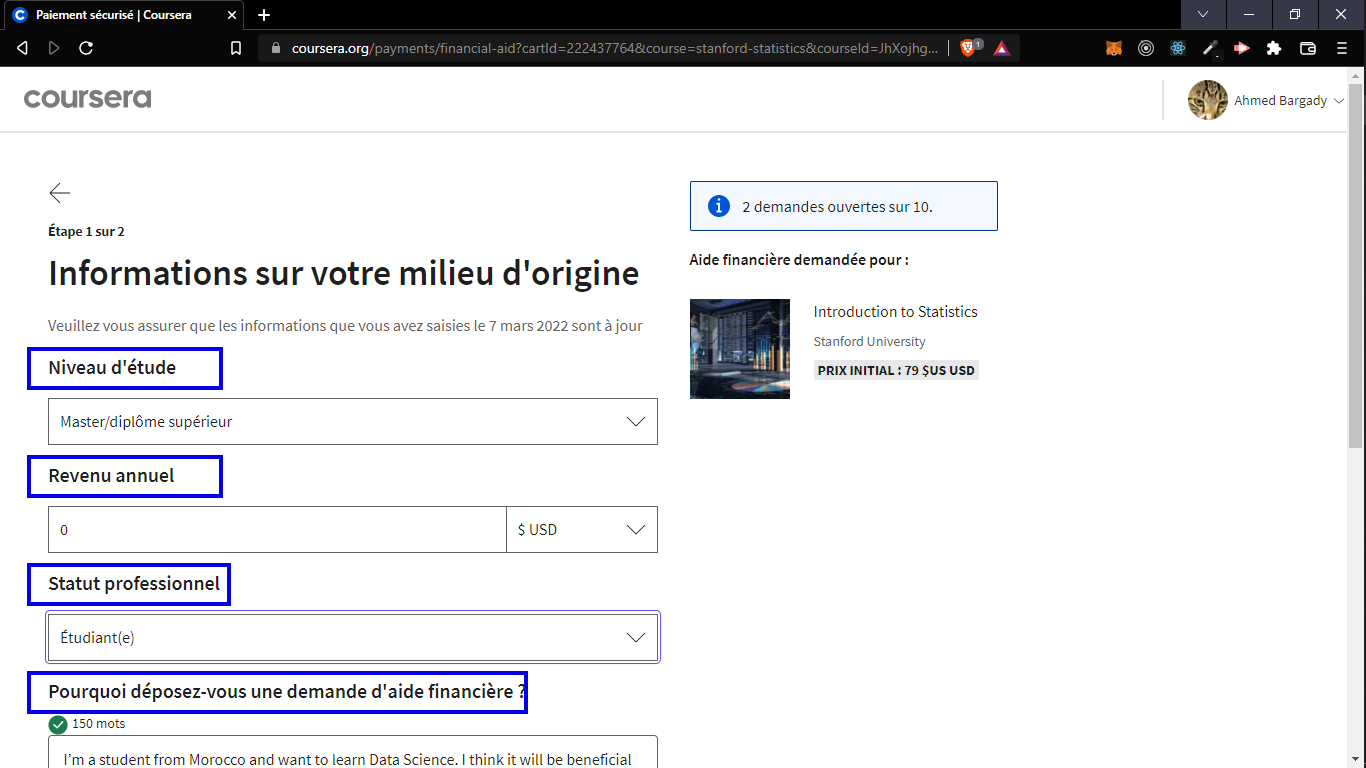Click the green checkmark beside 150 mots
This screenshot has height=768, width=1366.
click(58, 724)
